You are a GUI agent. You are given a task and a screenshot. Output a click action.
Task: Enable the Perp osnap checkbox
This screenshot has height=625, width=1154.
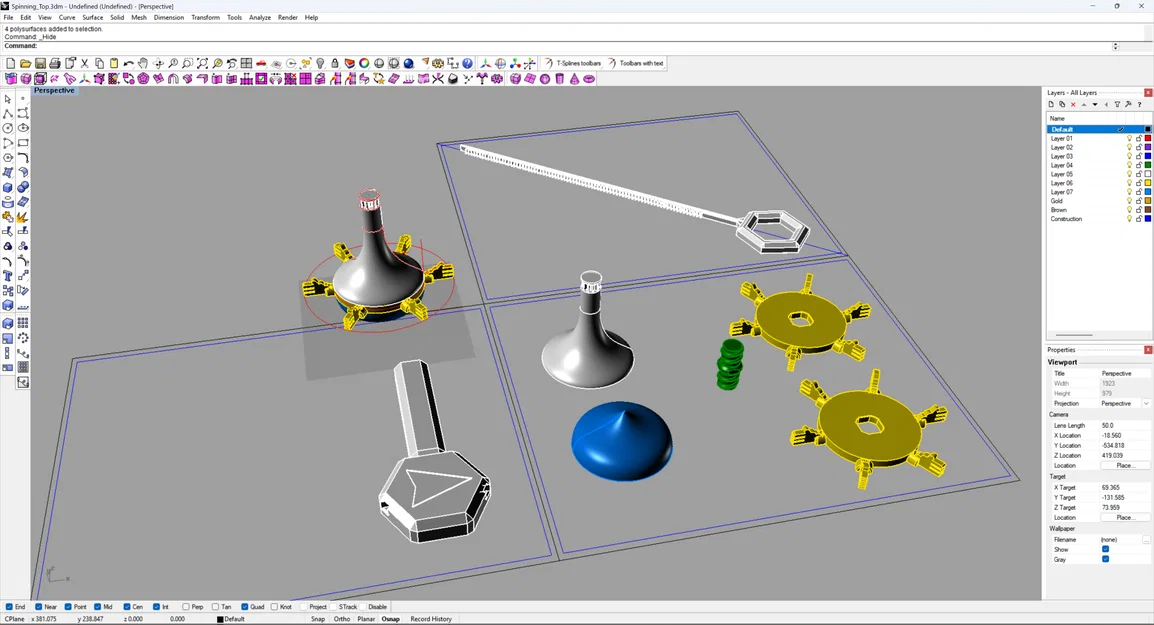click(x=185, y=607)
